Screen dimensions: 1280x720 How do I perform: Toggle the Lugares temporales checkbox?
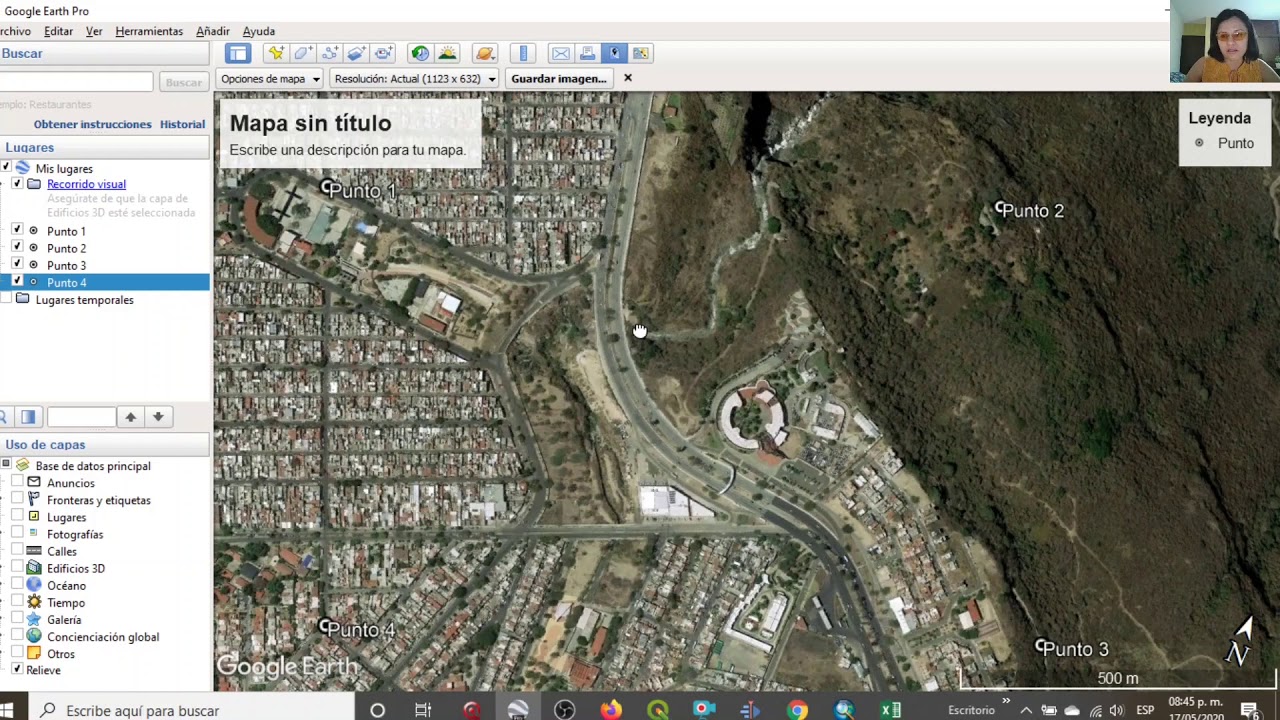pos(6,299)
